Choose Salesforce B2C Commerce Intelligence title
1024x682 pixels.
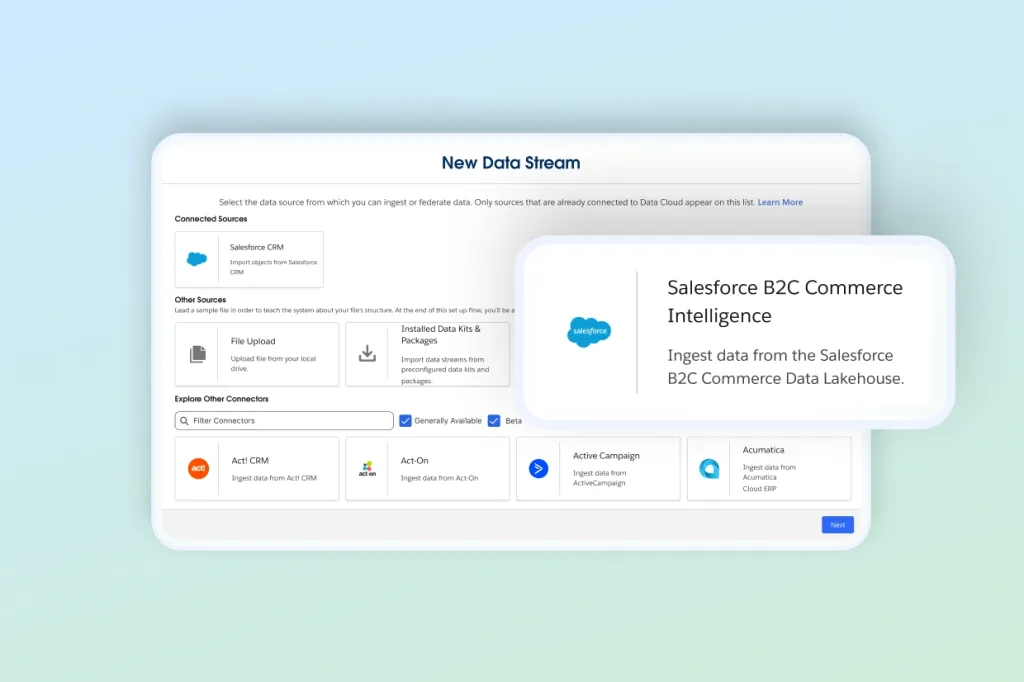click(x=784, y=301)
